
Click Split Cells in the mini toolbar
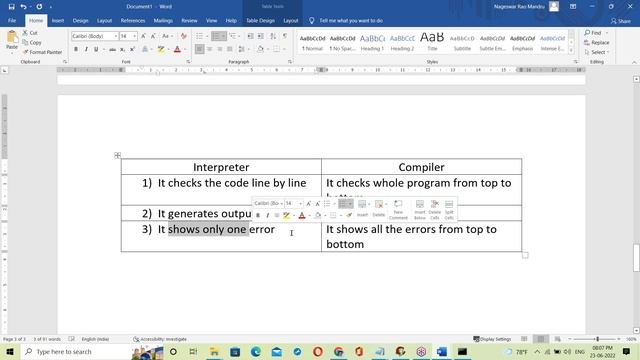pyautogui.click(x=449, y=209)
